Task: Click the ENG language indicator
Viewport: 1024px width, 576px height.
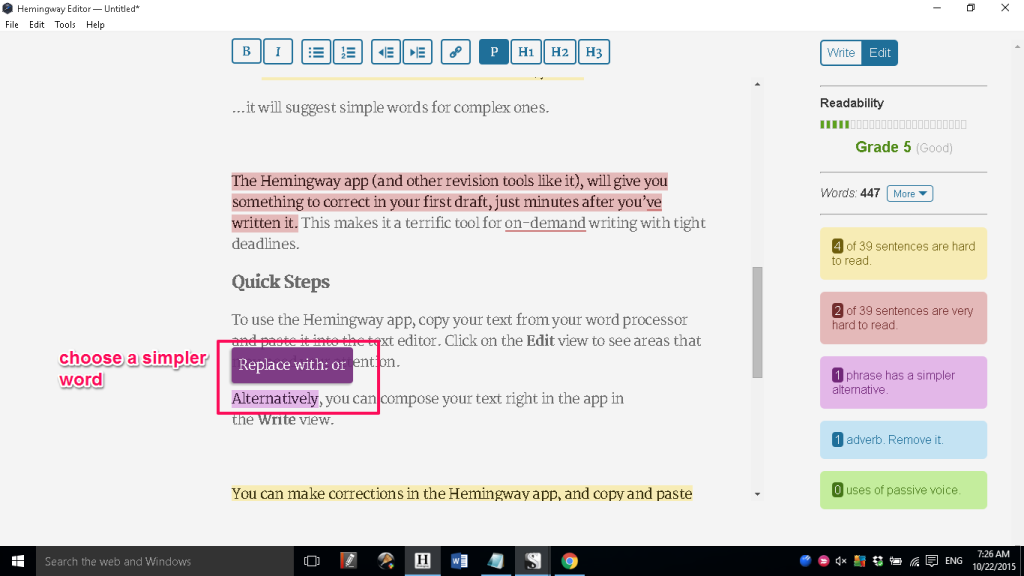Action: pos(953,561)
